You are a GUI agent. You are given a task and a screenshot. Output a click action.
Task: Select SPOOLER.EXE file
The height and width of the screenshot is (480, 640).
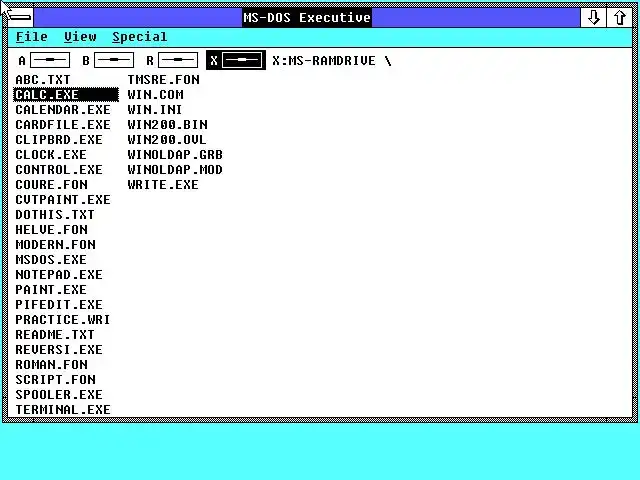click(59, 395)
